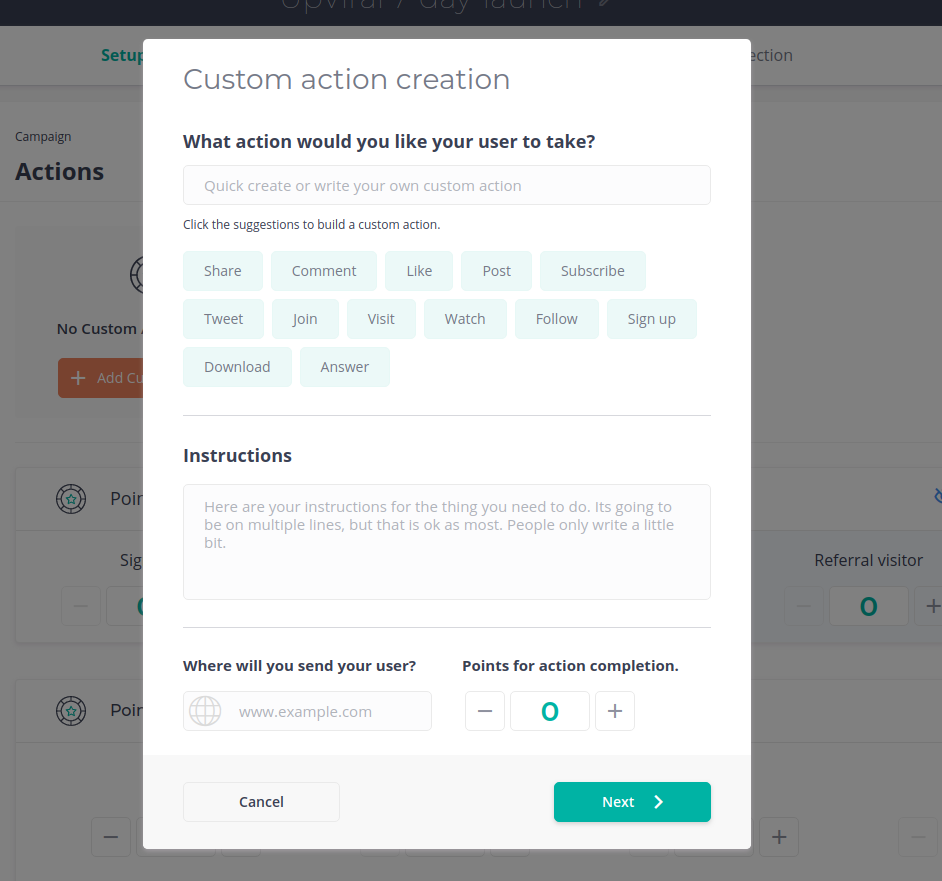Click the blue edit icon on the Points row
The width and height of the screenshot is (942, 881).
[936, 495]
